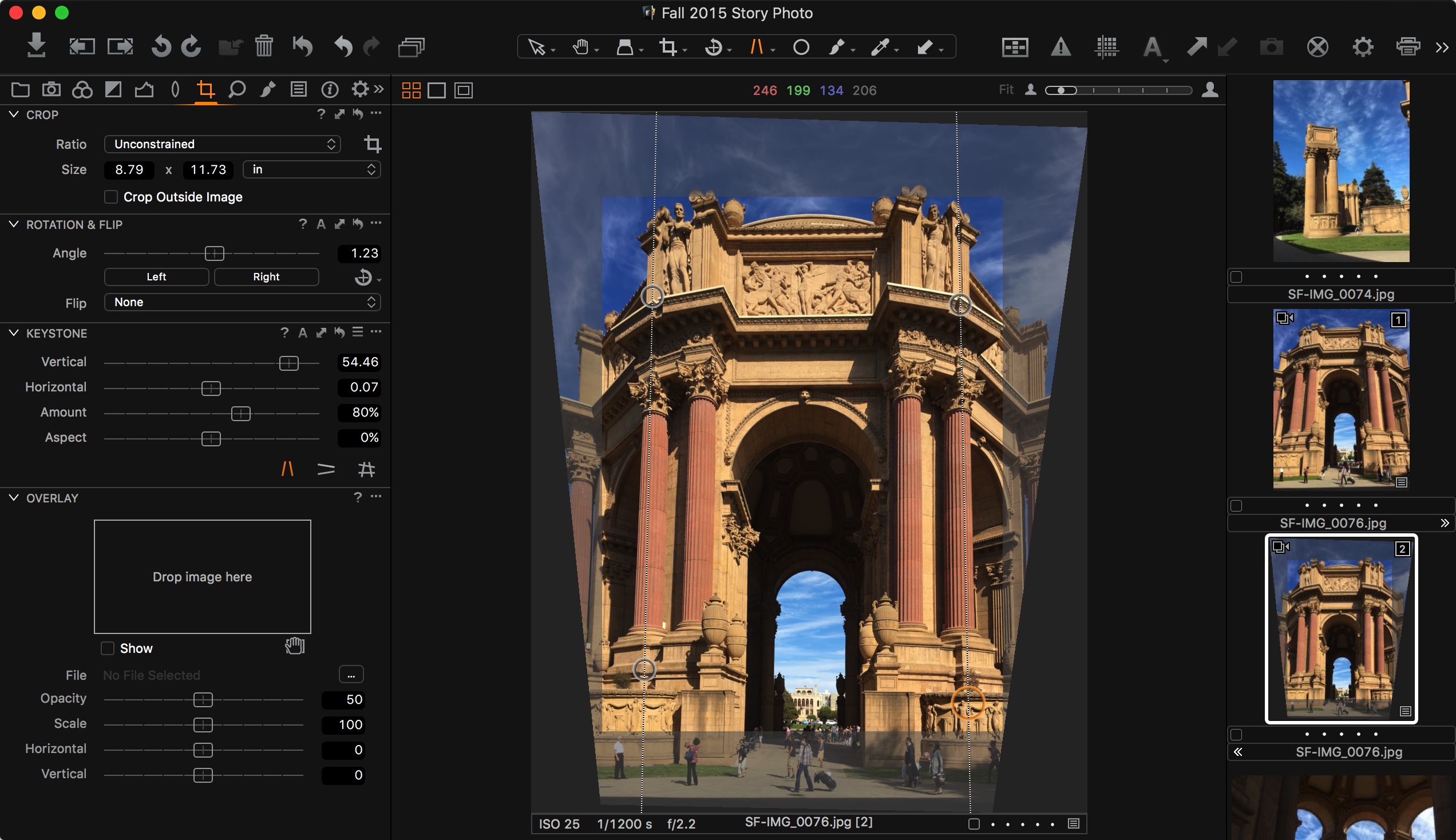Select the Keystone tool in cursor toolbar
Viewport: 1456px width, 840px height.
[x=756, y=47]
